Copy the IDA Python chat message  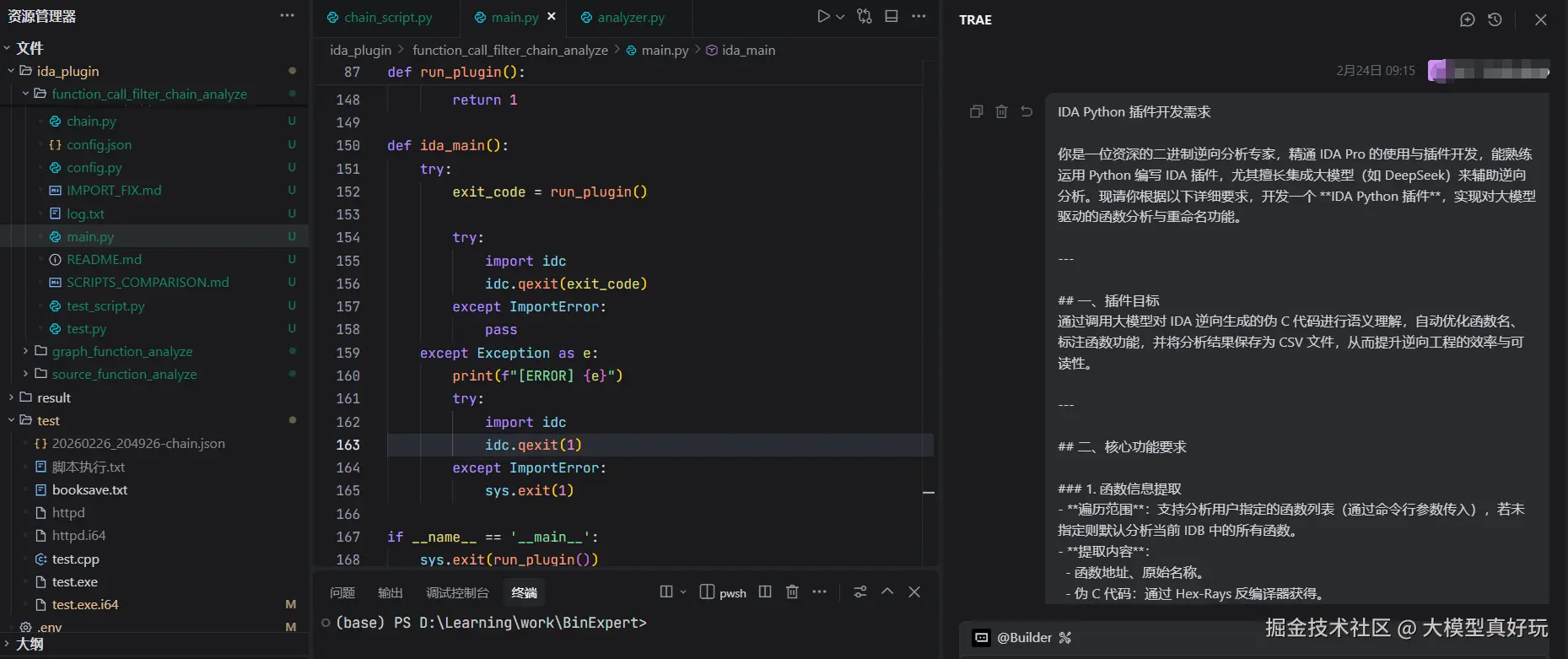976,111
